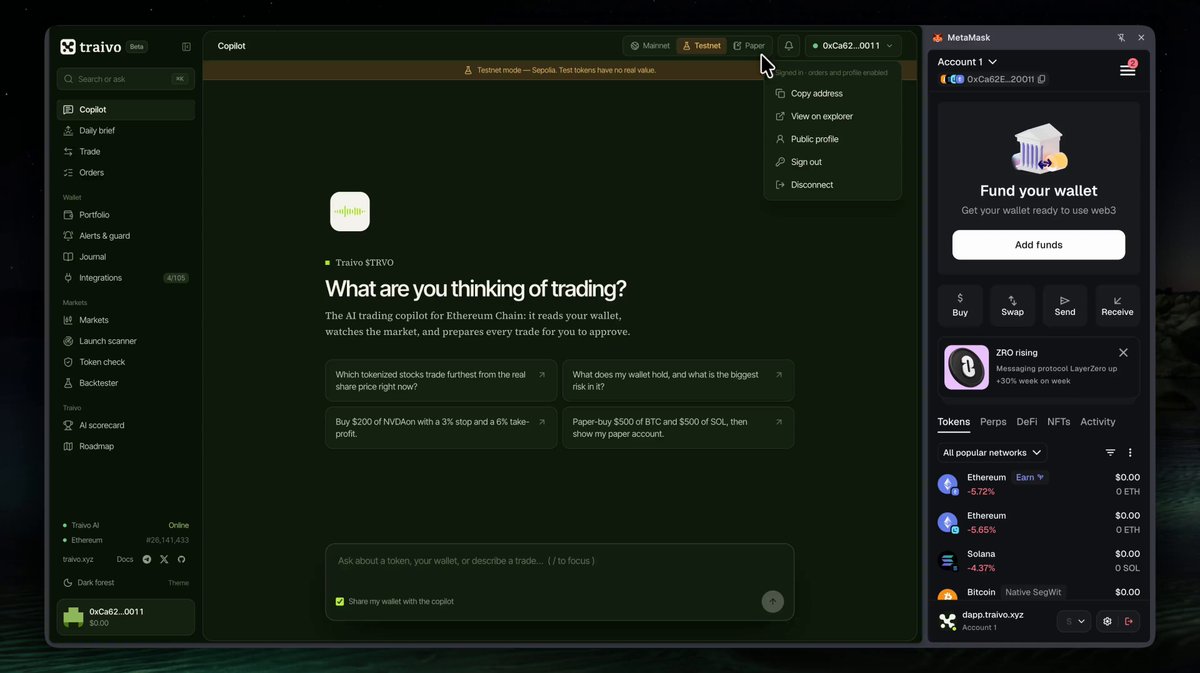Open the NFTs tab in MetaMask
1200x673 pixels.
1059,422
